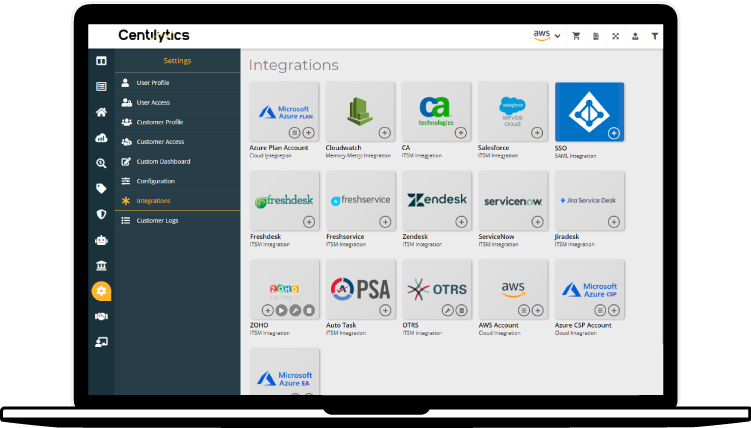
Task: Add Freshdesk integration with plus button
Action: pos(309,222)
